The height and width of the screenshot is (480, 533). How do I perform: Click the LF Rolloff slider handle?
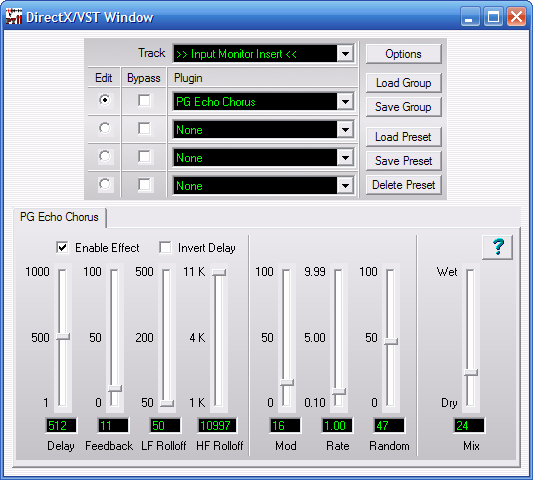(x=167, y=404)
